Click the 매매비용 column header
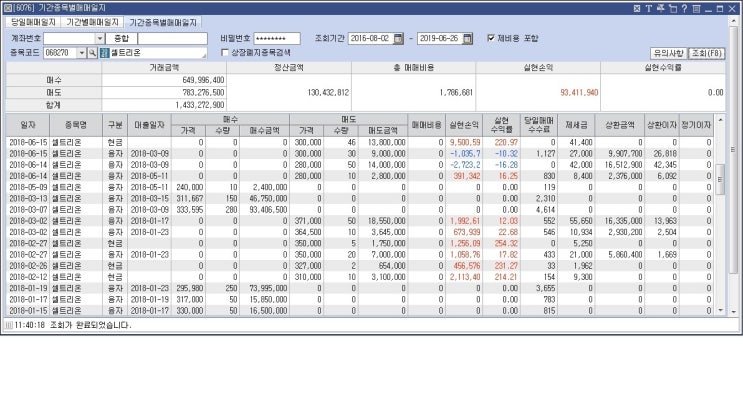Screen dimensions: 743x404 click(x=426, y=125)
